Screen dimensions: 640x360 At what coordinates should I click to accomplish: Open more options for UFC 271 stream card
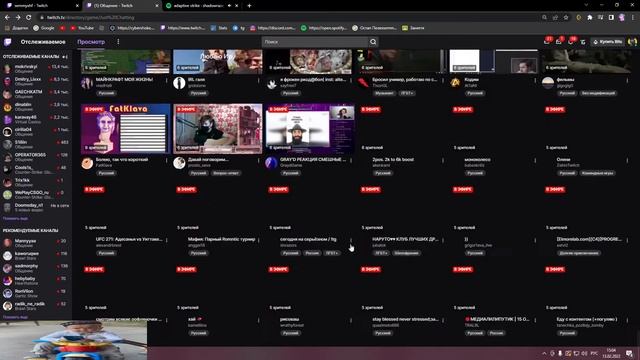pyautogui.click(x=167, y=240)
